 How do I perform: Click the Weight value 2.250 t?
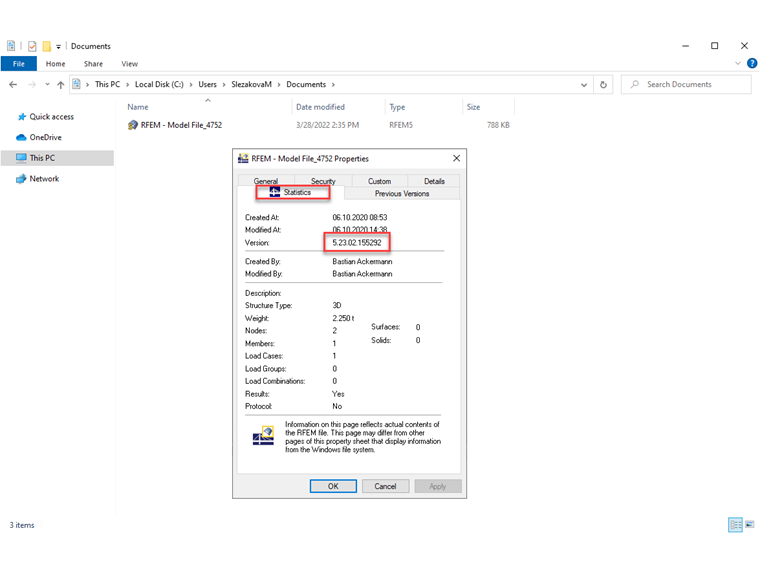343,318
